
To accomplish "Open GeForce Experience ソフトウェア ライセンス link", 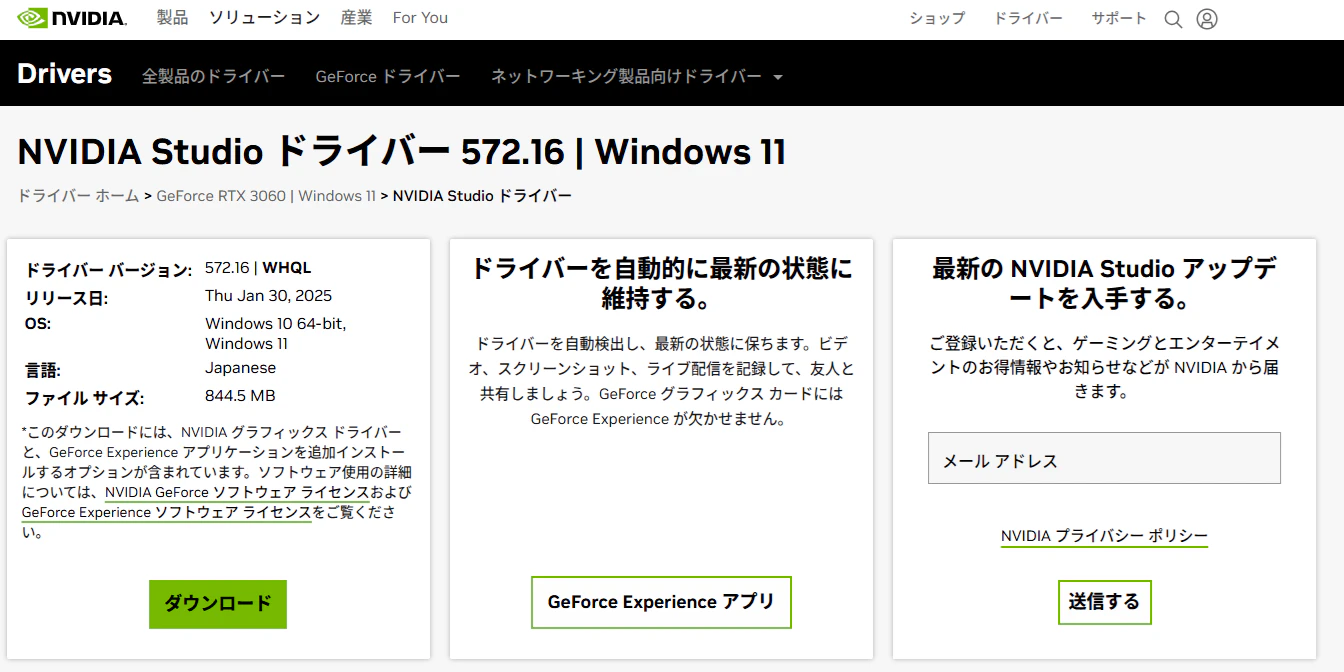I will pyautogui.click(x=166, y=512).
